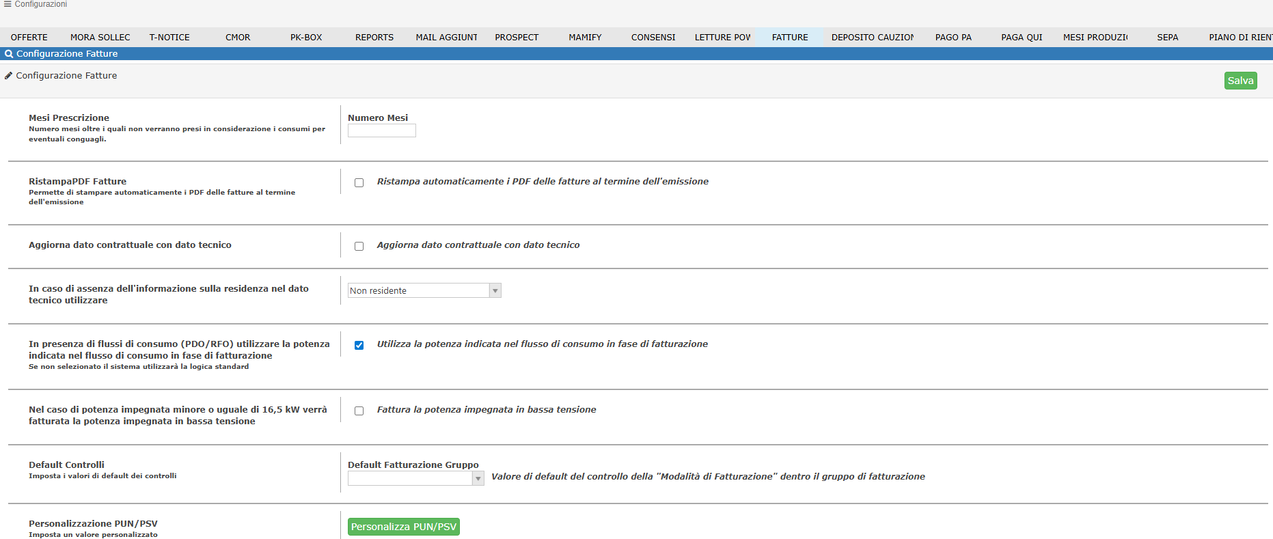Screen dimensions: 1273x539
Task: Open the PAGO PA tab
Action: click(x=953, y=37)
